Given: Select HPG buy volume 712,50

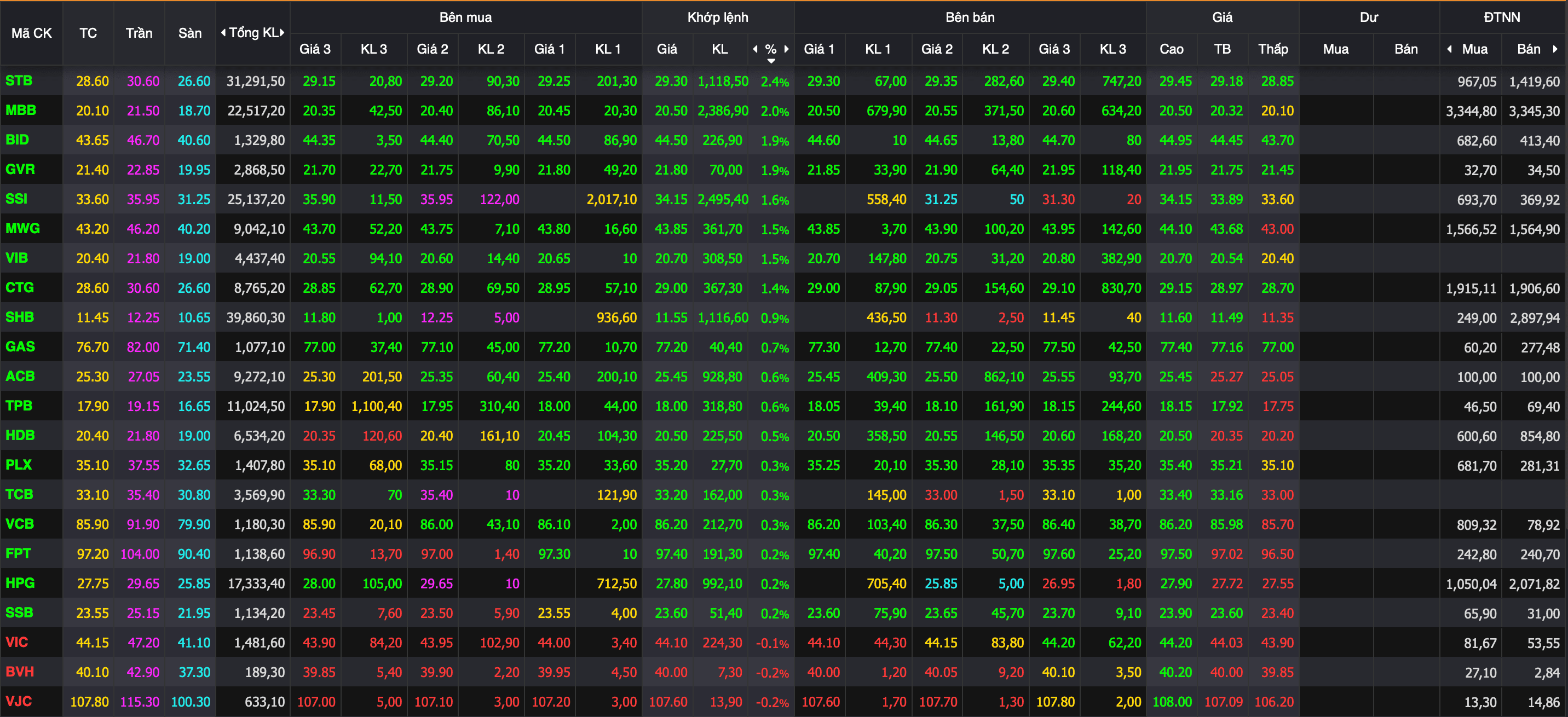Looking at the screenshot, I should (616, 583).
